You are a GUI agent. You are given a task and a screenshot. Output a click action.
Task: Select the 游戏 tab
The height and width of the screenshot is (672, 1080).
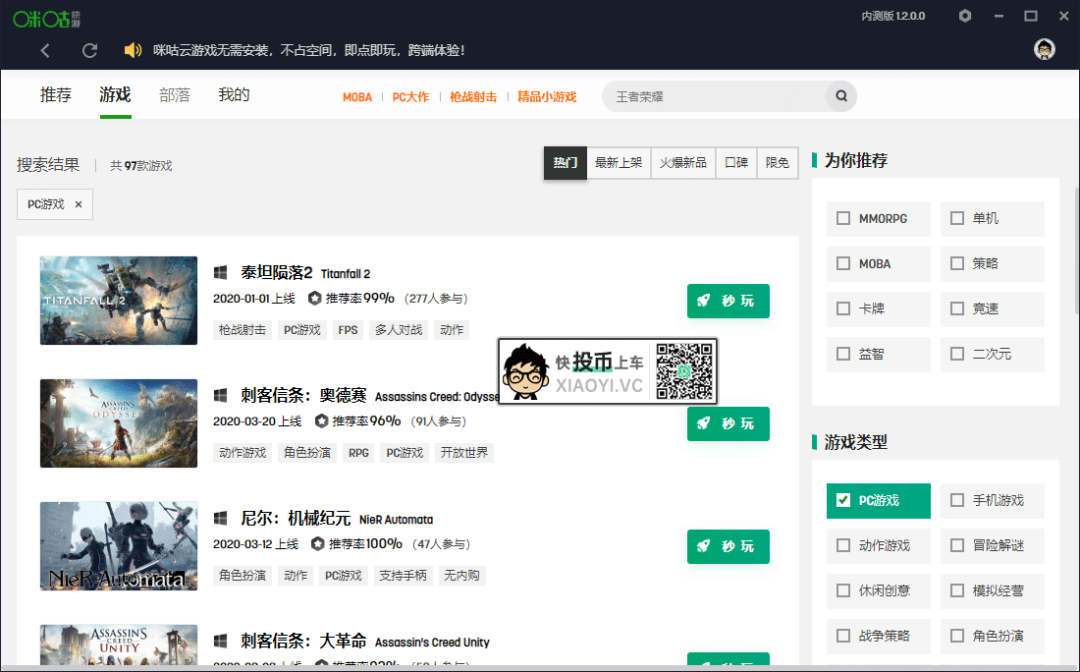coord(115,95)
